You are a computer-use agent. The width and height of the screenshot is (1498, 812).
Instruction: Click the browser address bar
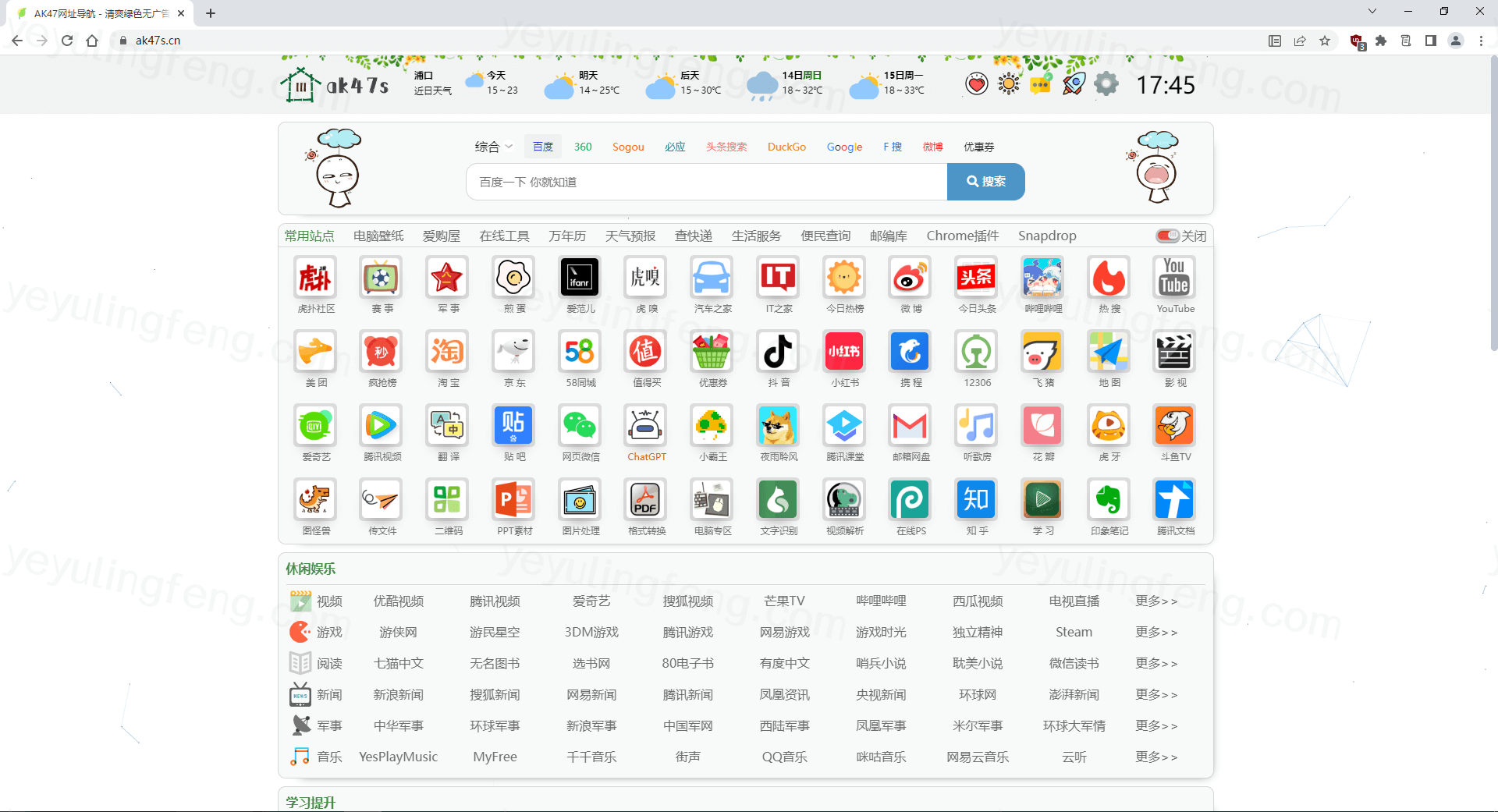(687, 41)
